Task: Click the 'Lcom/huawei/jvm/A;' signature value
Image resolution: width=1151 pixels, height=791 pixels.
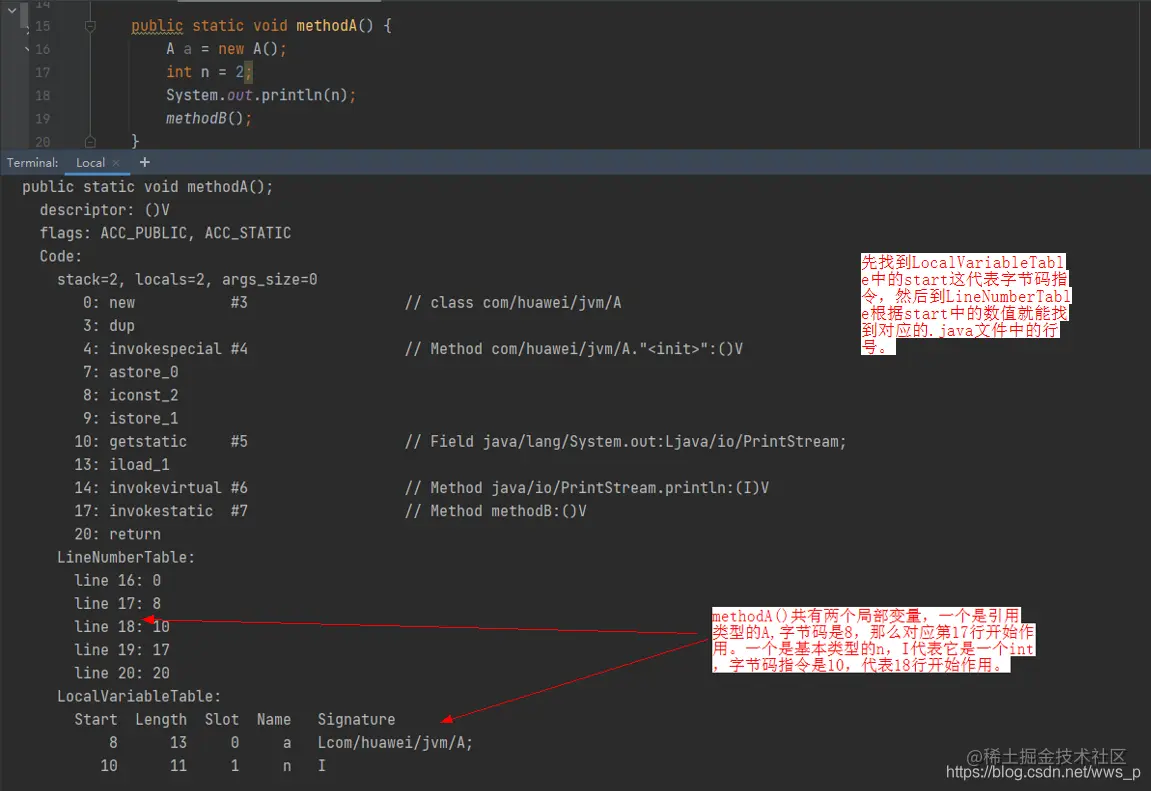Action: [395, 743]
